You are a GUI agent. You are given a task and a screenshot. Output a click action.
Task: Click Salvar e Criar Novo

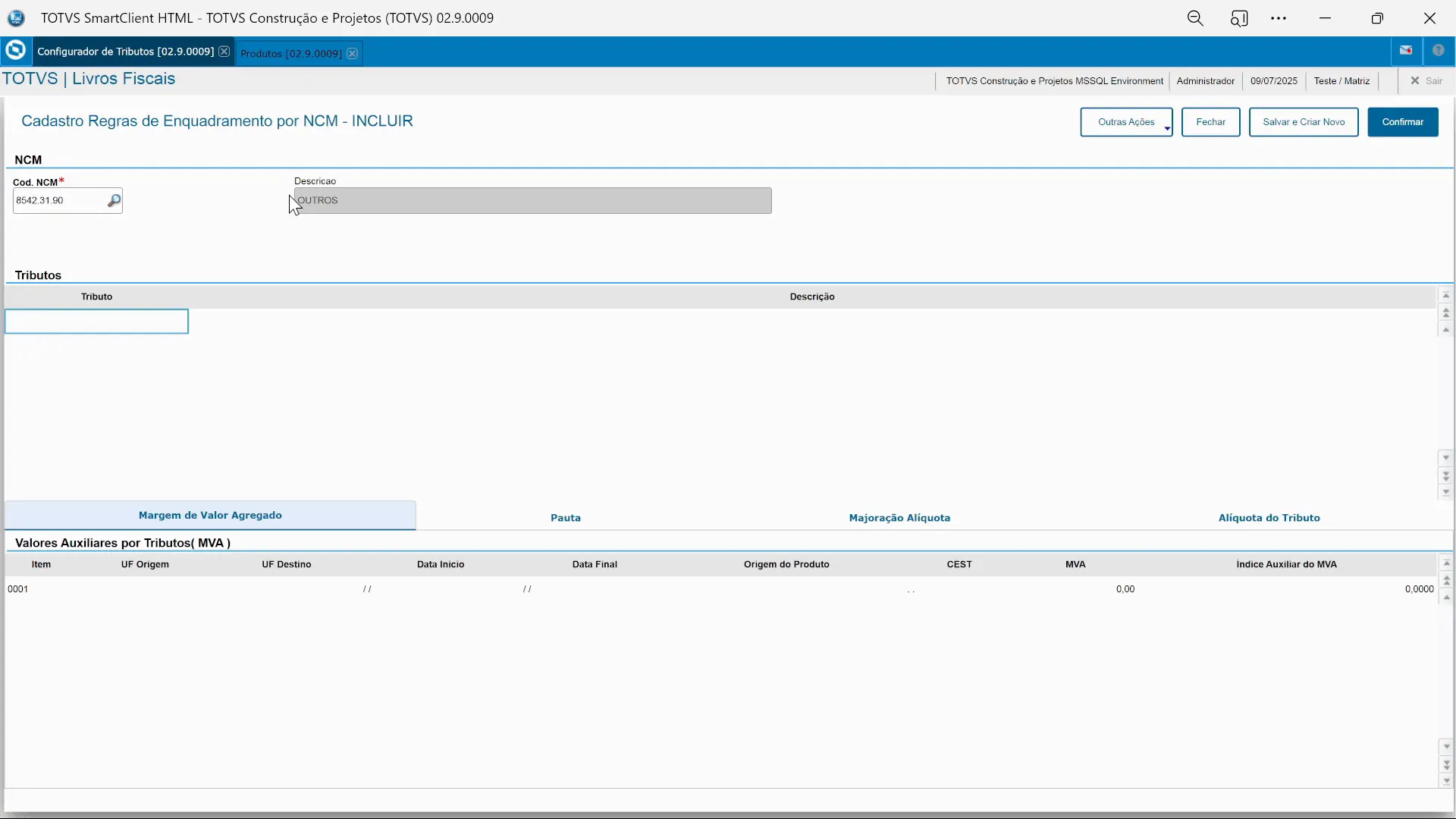point(1304,122)
